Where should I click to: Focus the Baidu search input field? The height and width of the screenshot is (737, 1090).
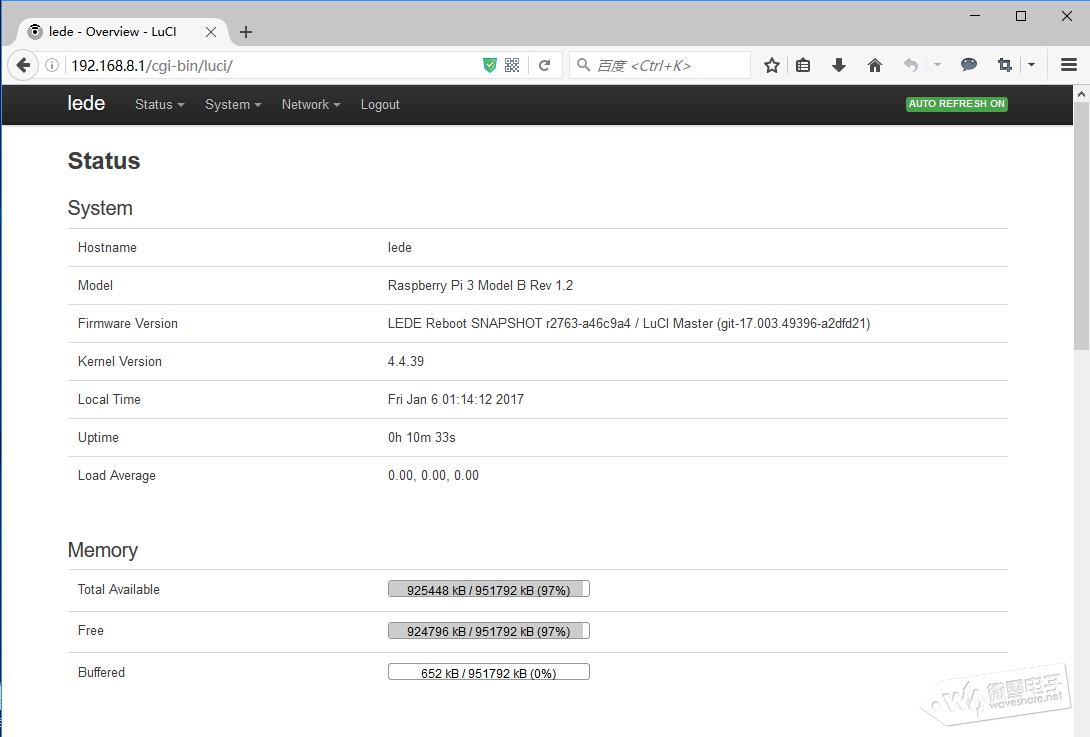point(668,65)
